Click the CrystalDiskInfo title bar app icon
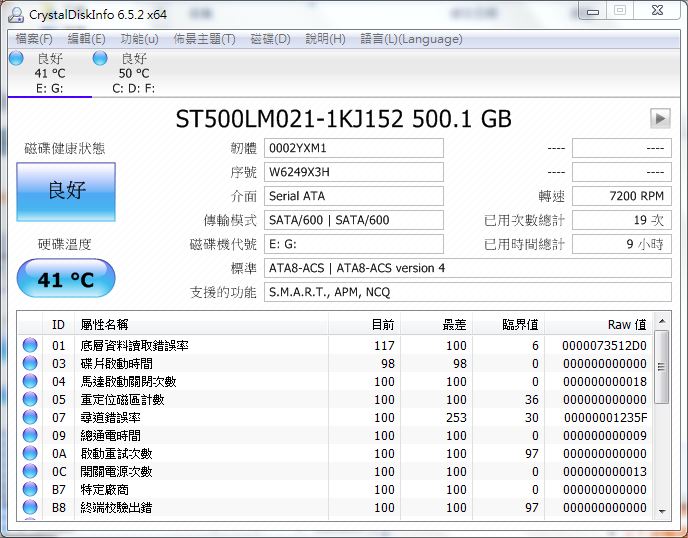This screenshot has height=538, width=688. tap(16, 14)
